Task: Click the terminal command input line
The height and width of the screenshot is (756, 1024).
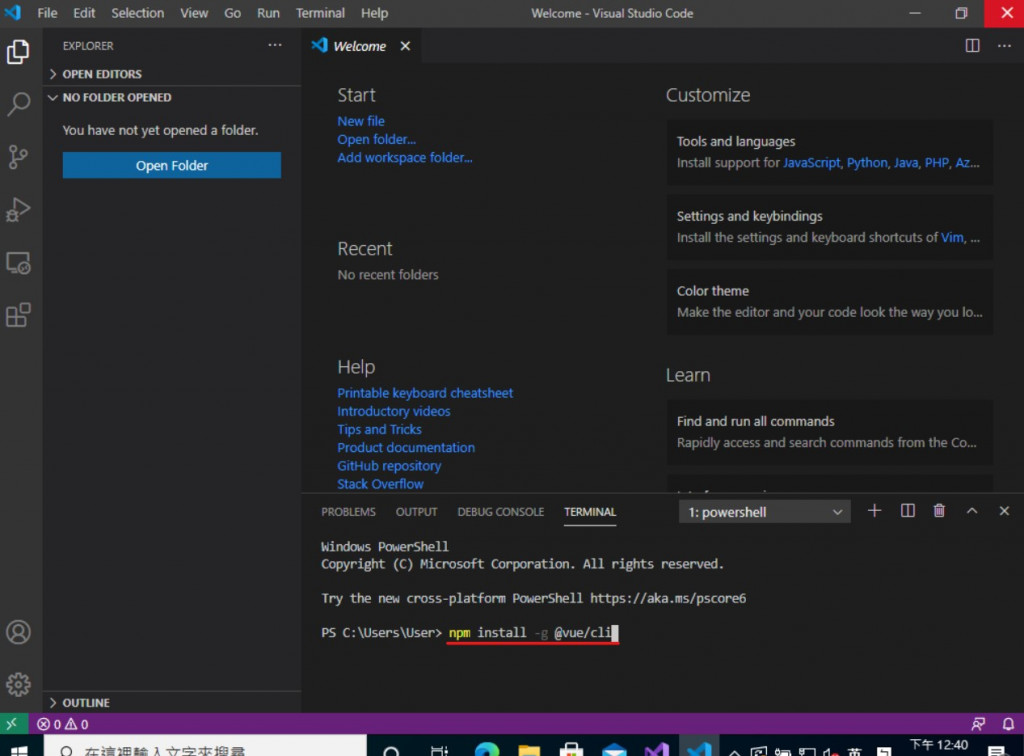Action: [533, 633]
